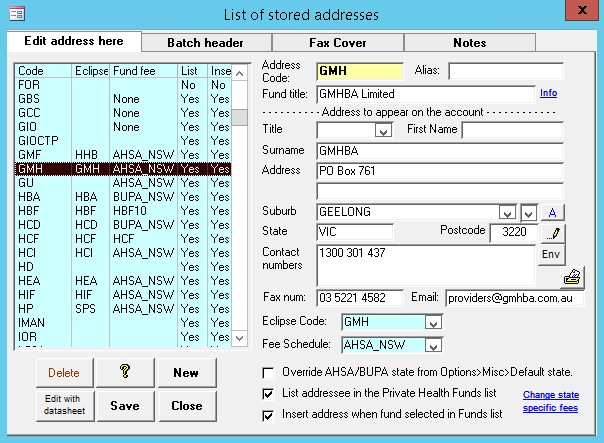Open the Title dropdown
This screenshot has height=443, width=604.
(383, 130)
